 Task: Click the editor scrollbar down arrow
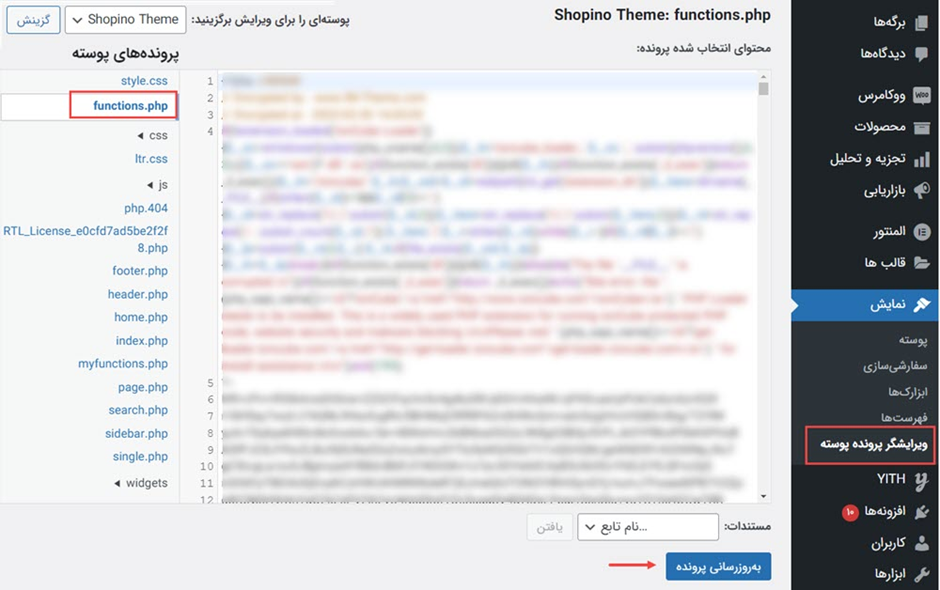pyautogui.click(x=763, y=496)
